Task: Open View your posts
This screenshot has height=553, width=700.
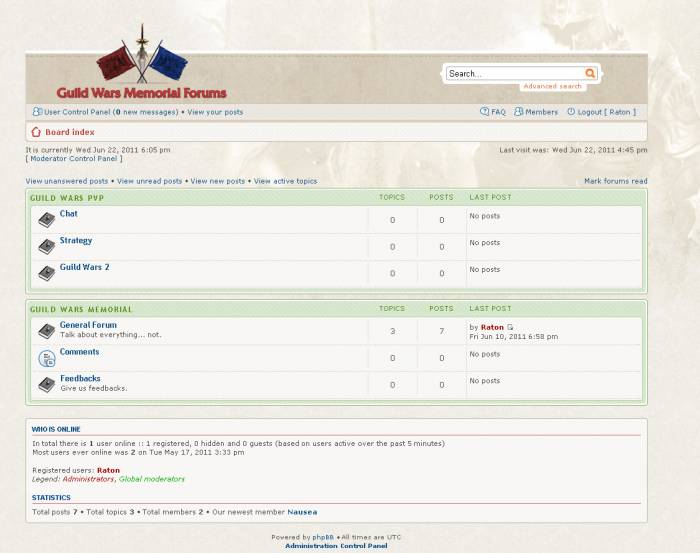Action: point(215,112)
